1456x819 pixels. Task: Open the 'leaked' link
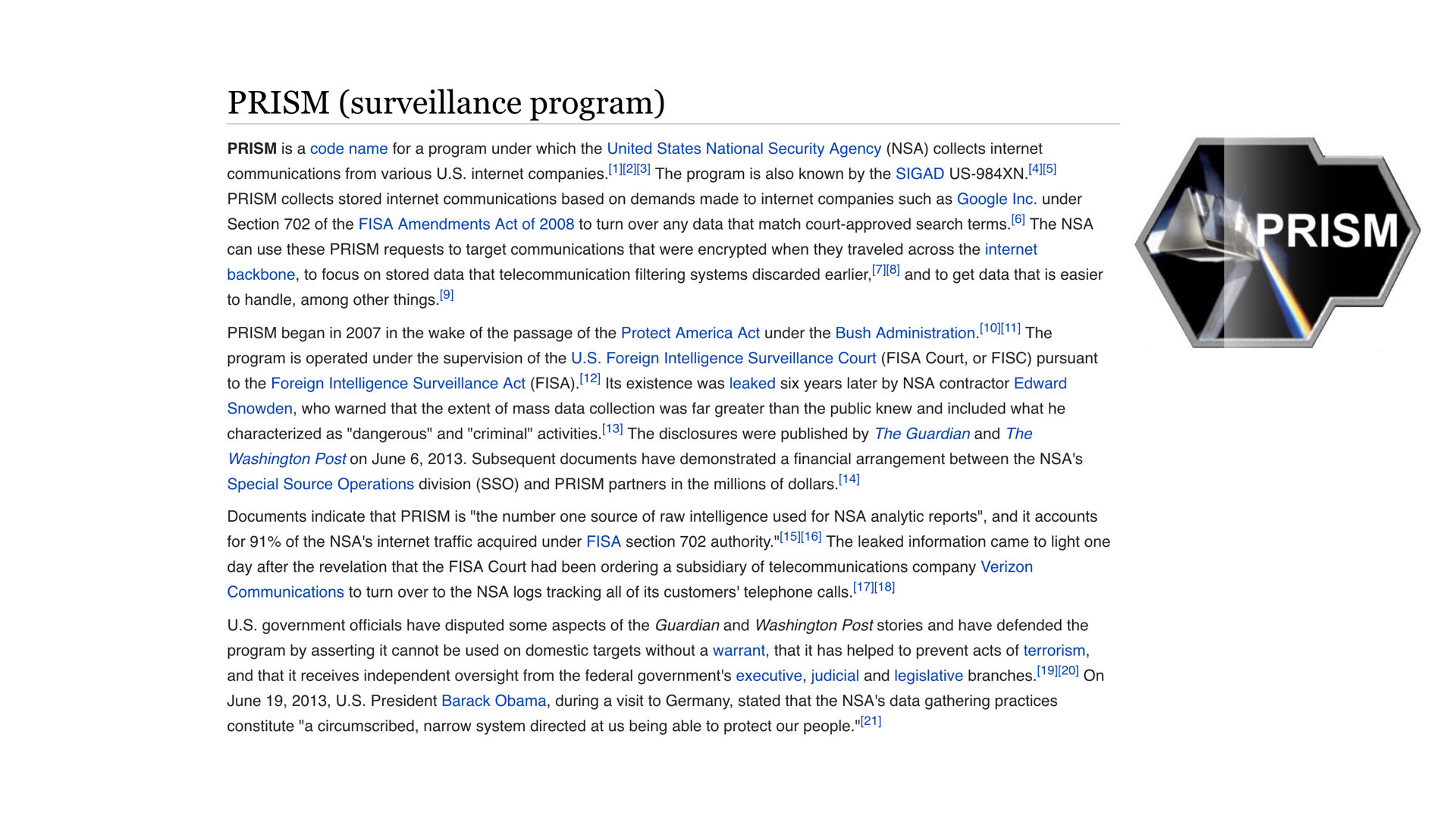tap(752, 384)
